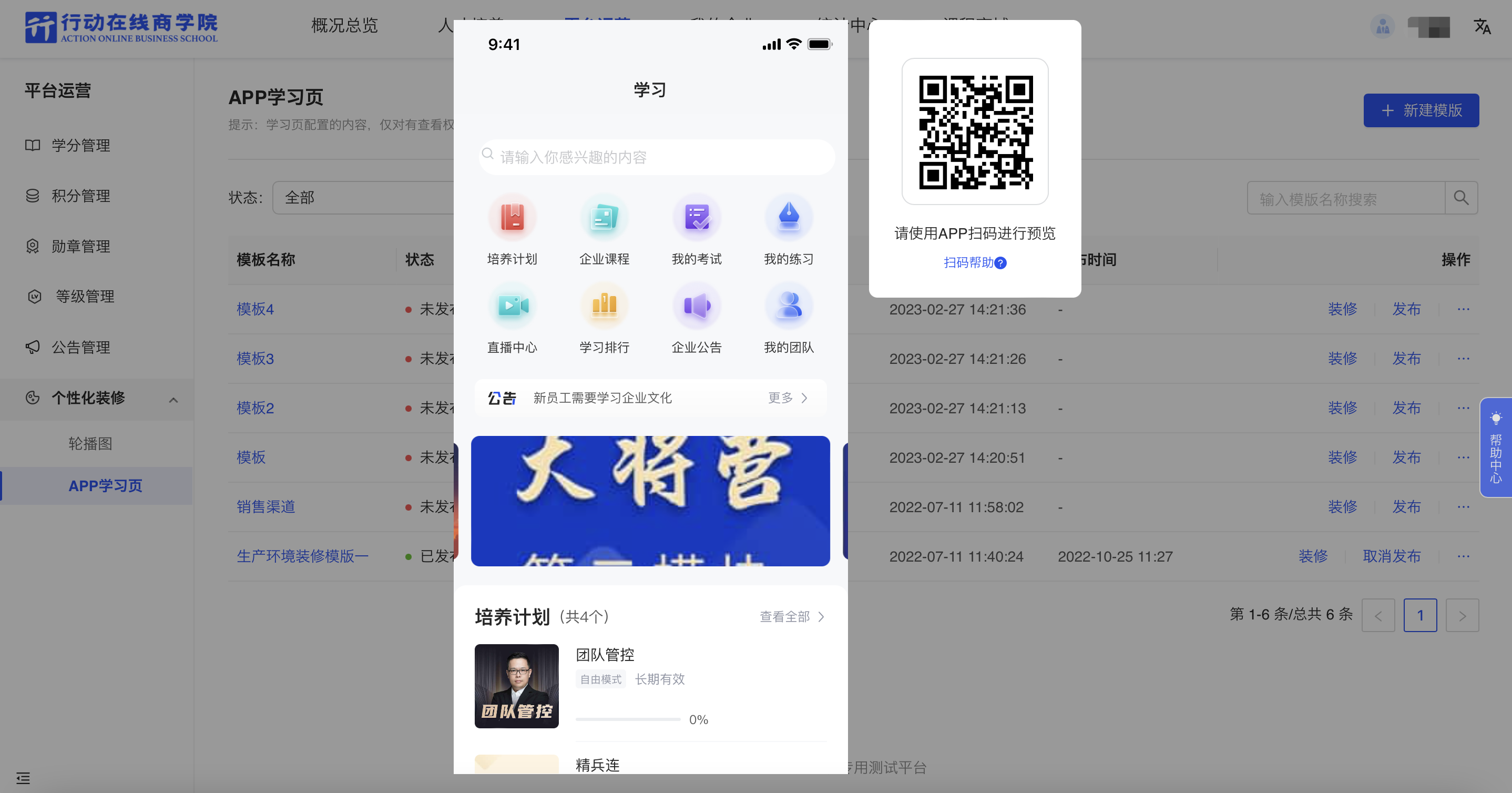Open 企业课程 icon in phone preview
1512x793 pixels.
point(604,217)
